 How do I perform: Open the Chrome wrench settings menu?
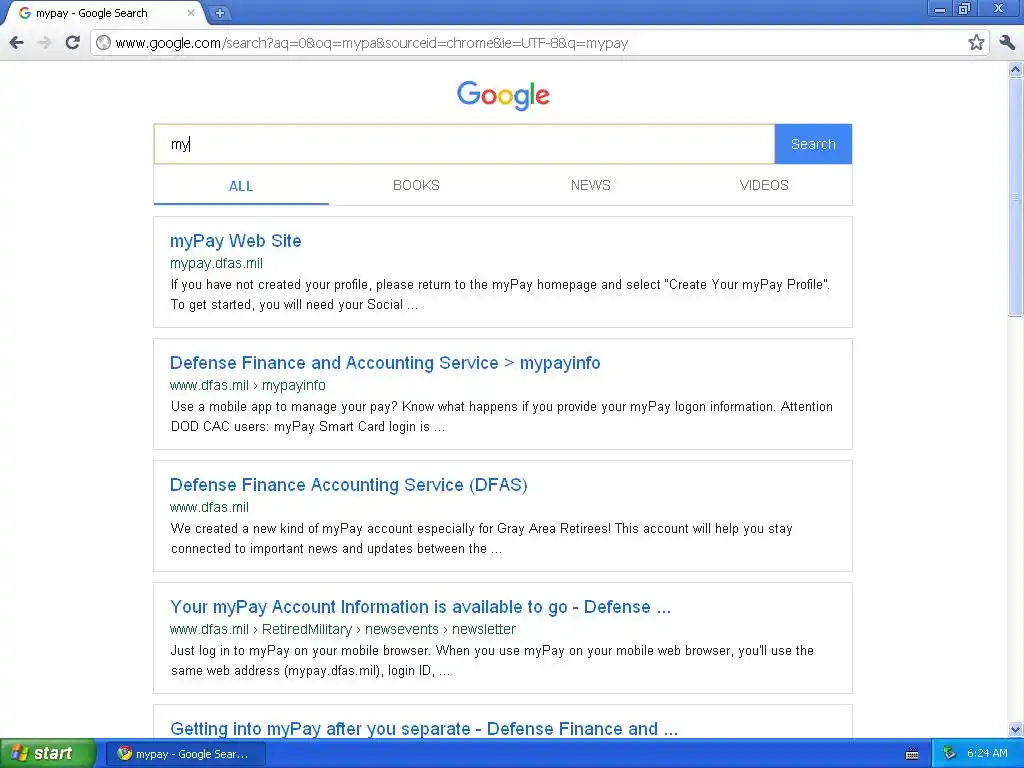point(1007,43)
